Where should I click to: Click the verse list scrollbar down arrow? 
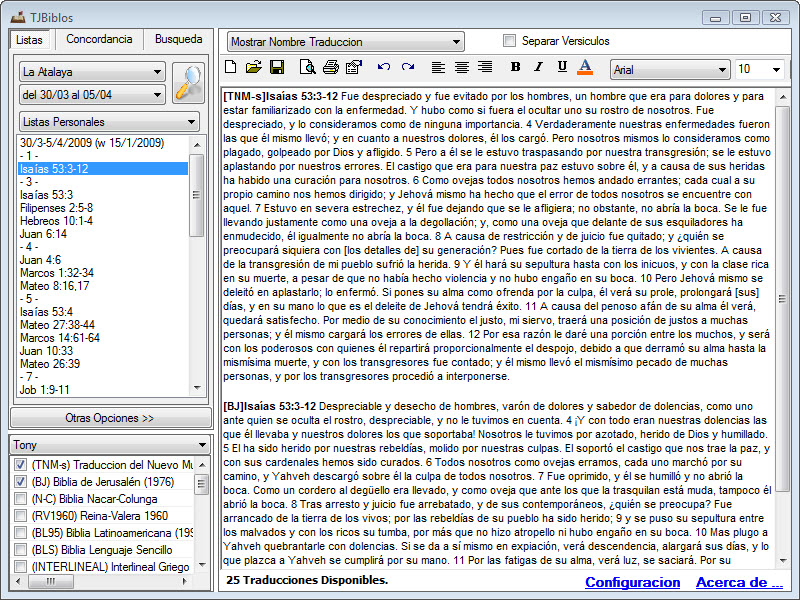[x=197, y=388]
